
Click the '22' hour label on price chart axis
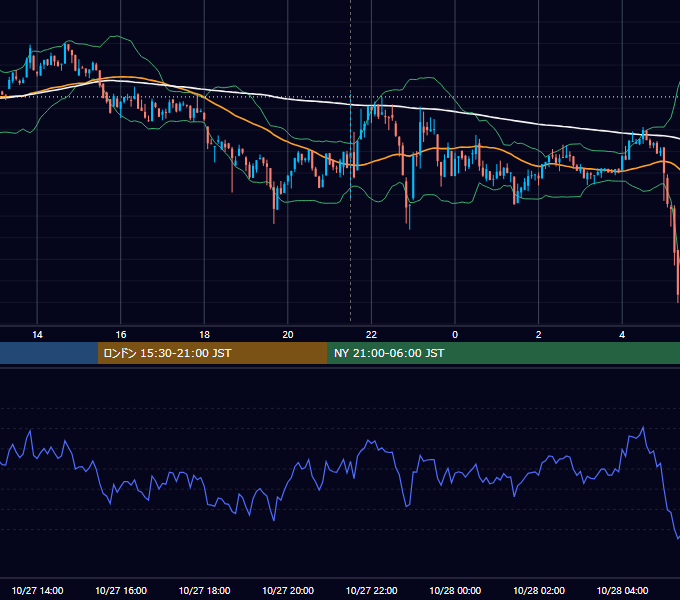(371, 335)
